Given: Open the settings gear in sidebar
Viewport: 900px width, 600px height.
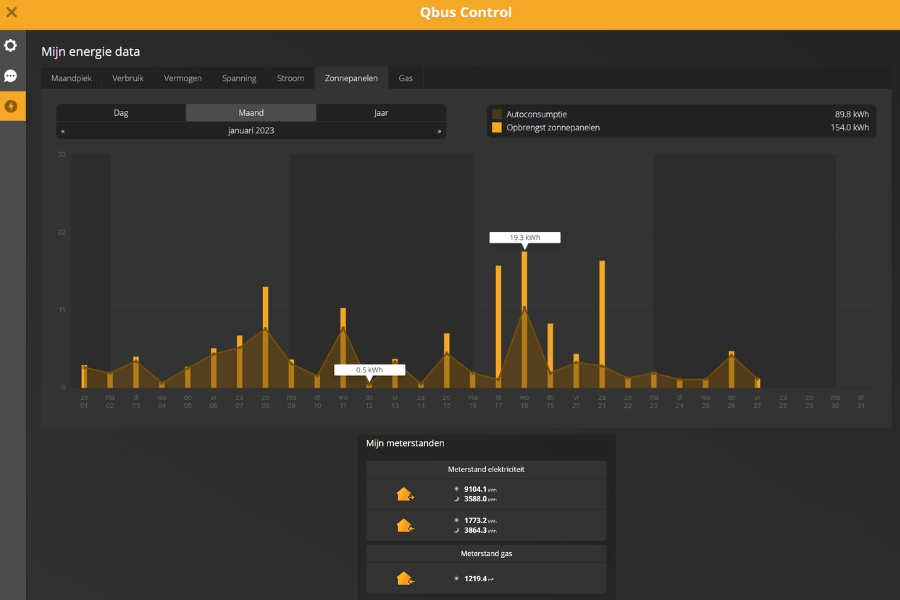Looking at the screenshot, I should pos(11,46).
